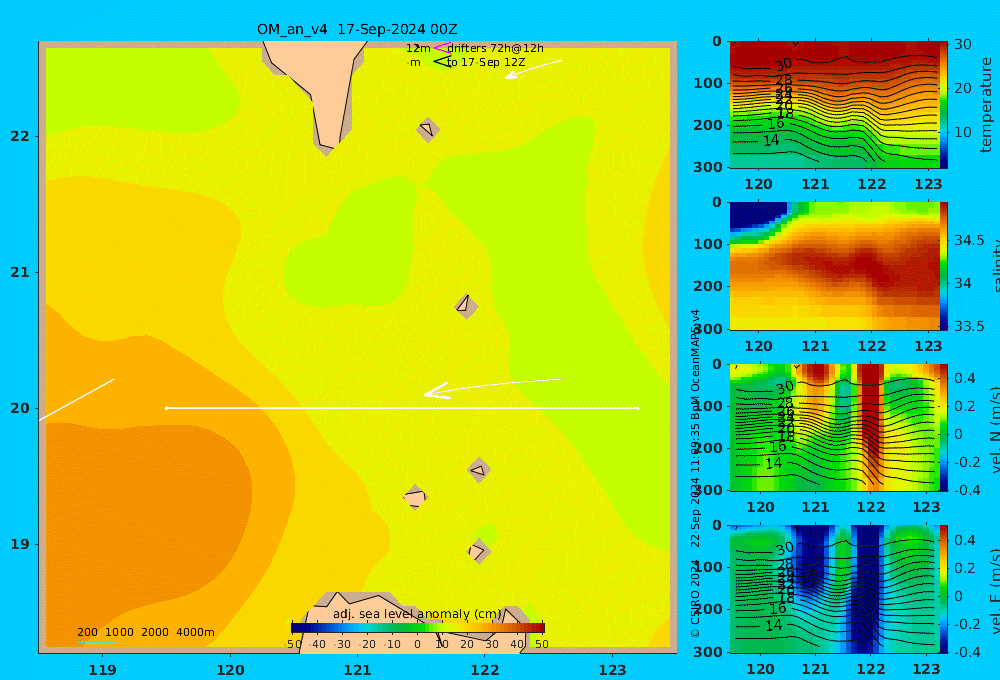Click the title 'OM_an_v4 17-Sep-2024 00Z'

[x=357, y=29]
